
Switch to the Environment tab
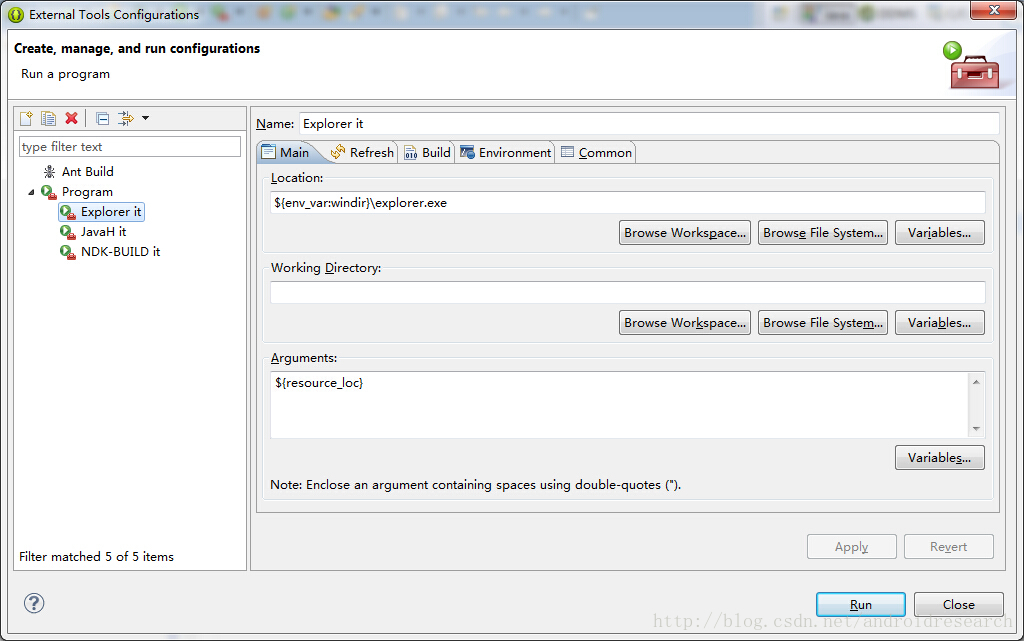(x=506, y=153)
